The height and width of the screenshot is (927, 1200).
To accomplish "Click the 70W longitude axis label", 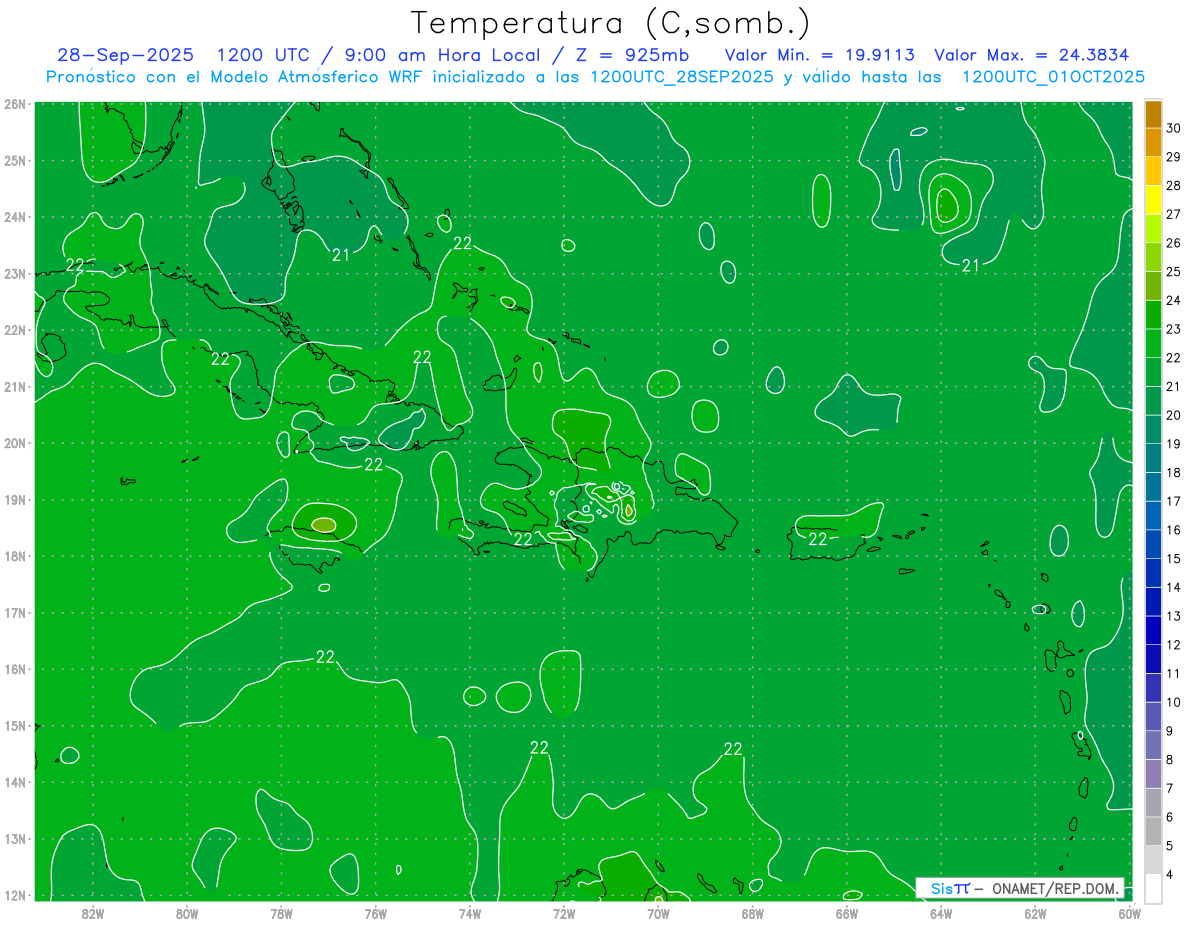I will [x=658, y=912].
